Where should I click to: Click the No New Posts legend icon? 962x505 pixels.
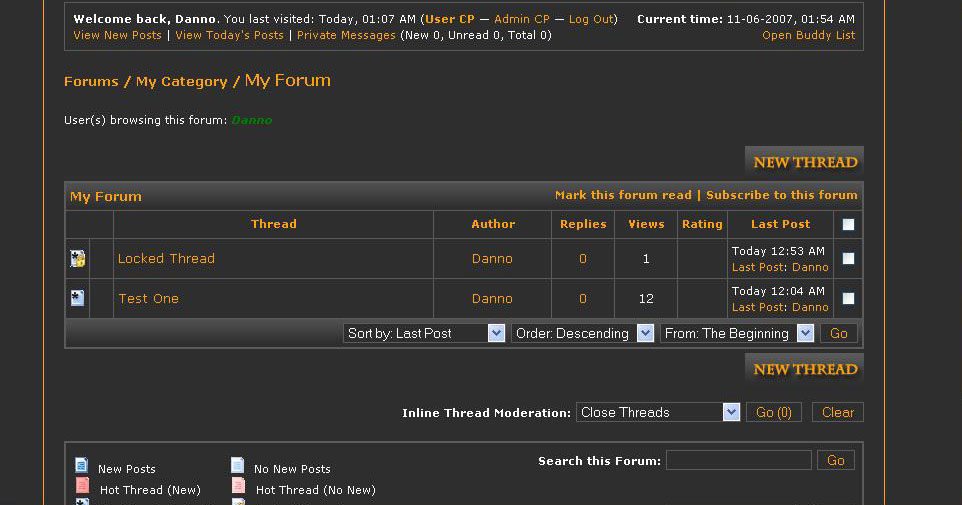[238, 466]
